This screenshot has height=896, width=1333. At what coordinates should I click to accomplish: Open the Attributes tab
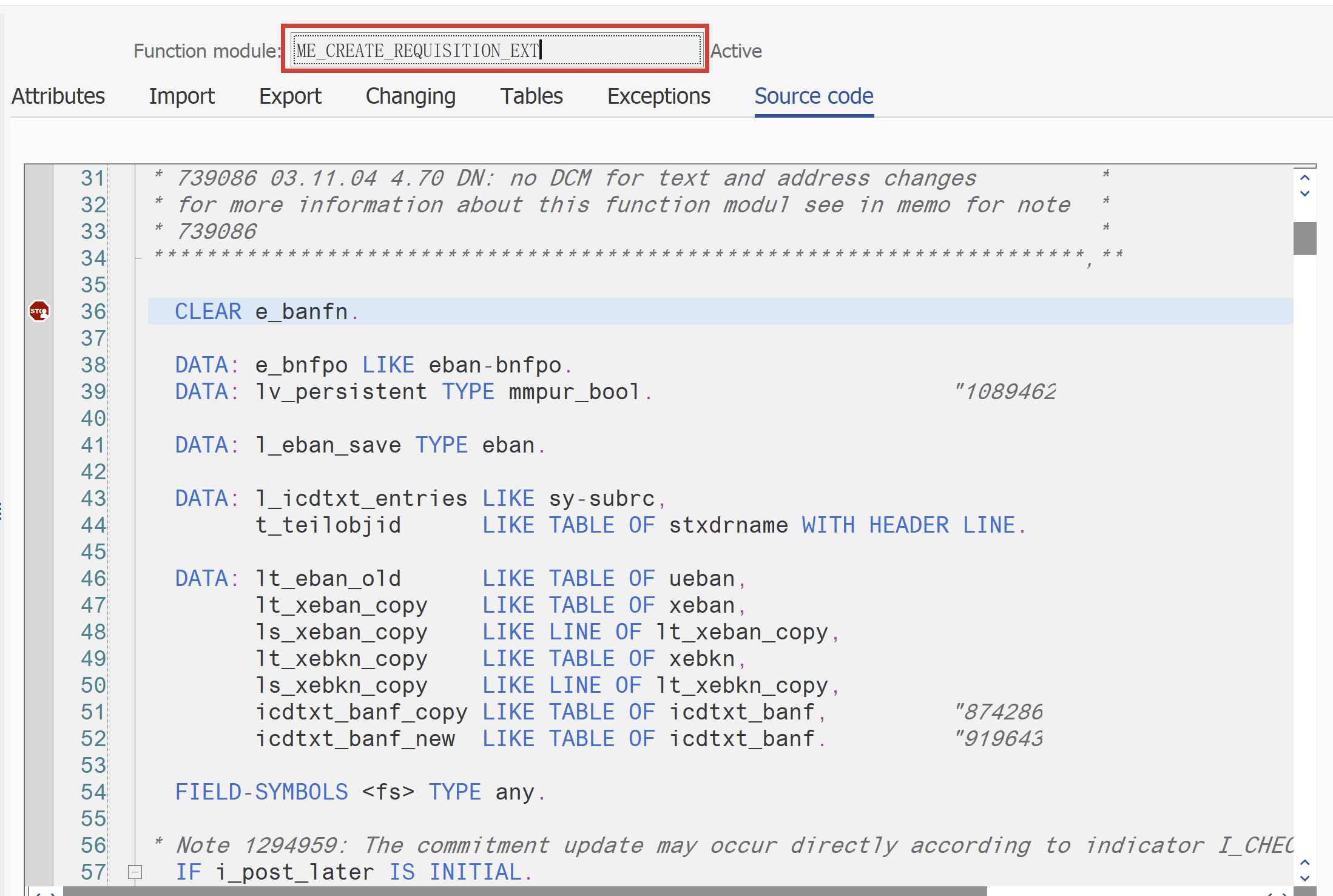coord(58,96)
